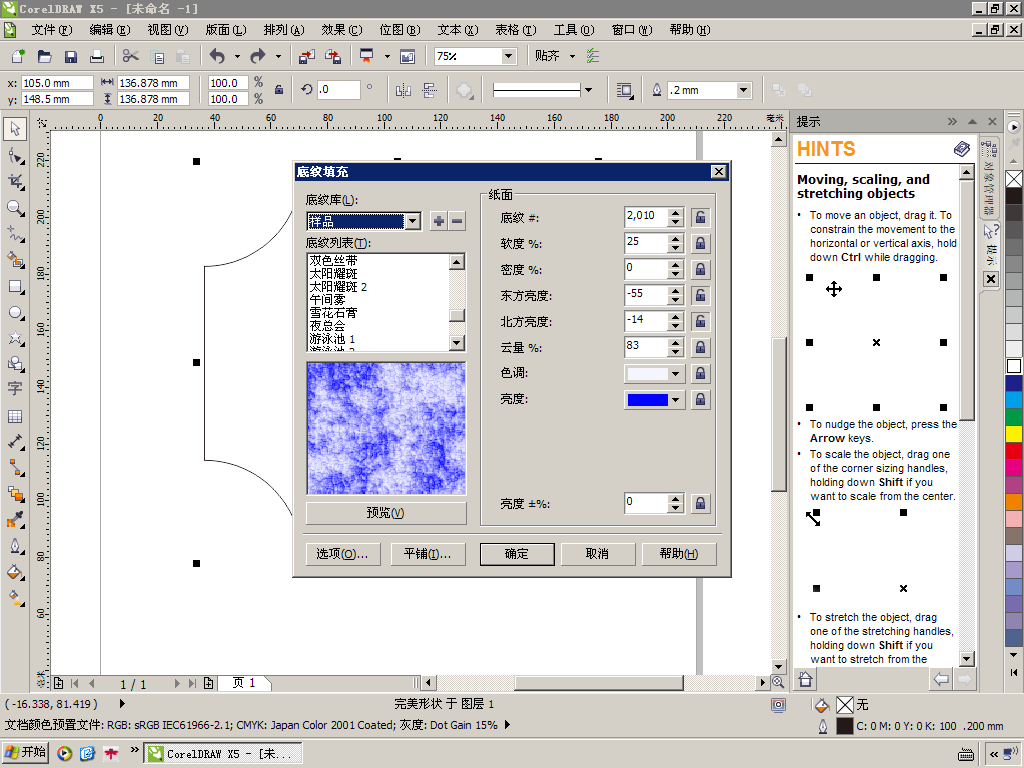Image resolution: width=1024 pixels, height=768 pixels.
Task: Open the line style dropdown
Action: 588,90
